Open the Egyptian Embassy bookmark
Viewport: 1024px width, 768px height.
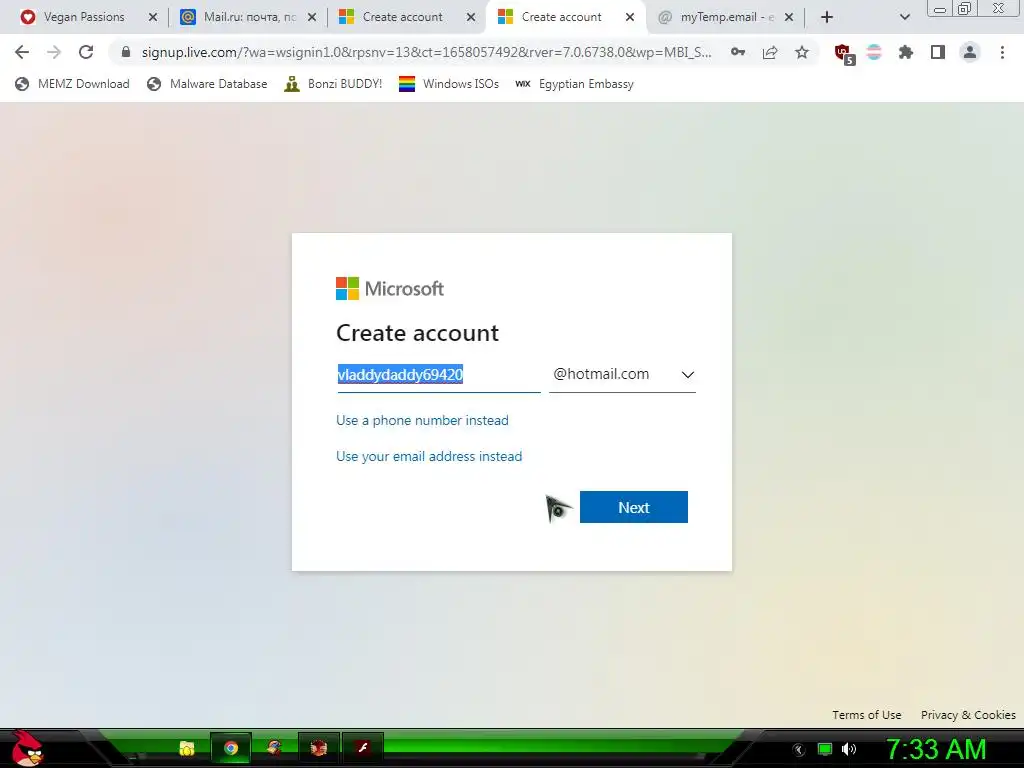[574, 84]
